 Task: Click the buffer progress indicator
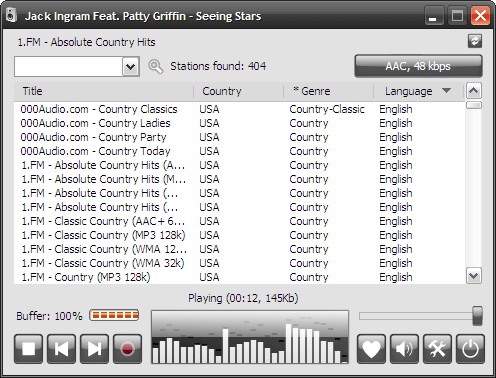pyautogui.click(x=114, y=315)
